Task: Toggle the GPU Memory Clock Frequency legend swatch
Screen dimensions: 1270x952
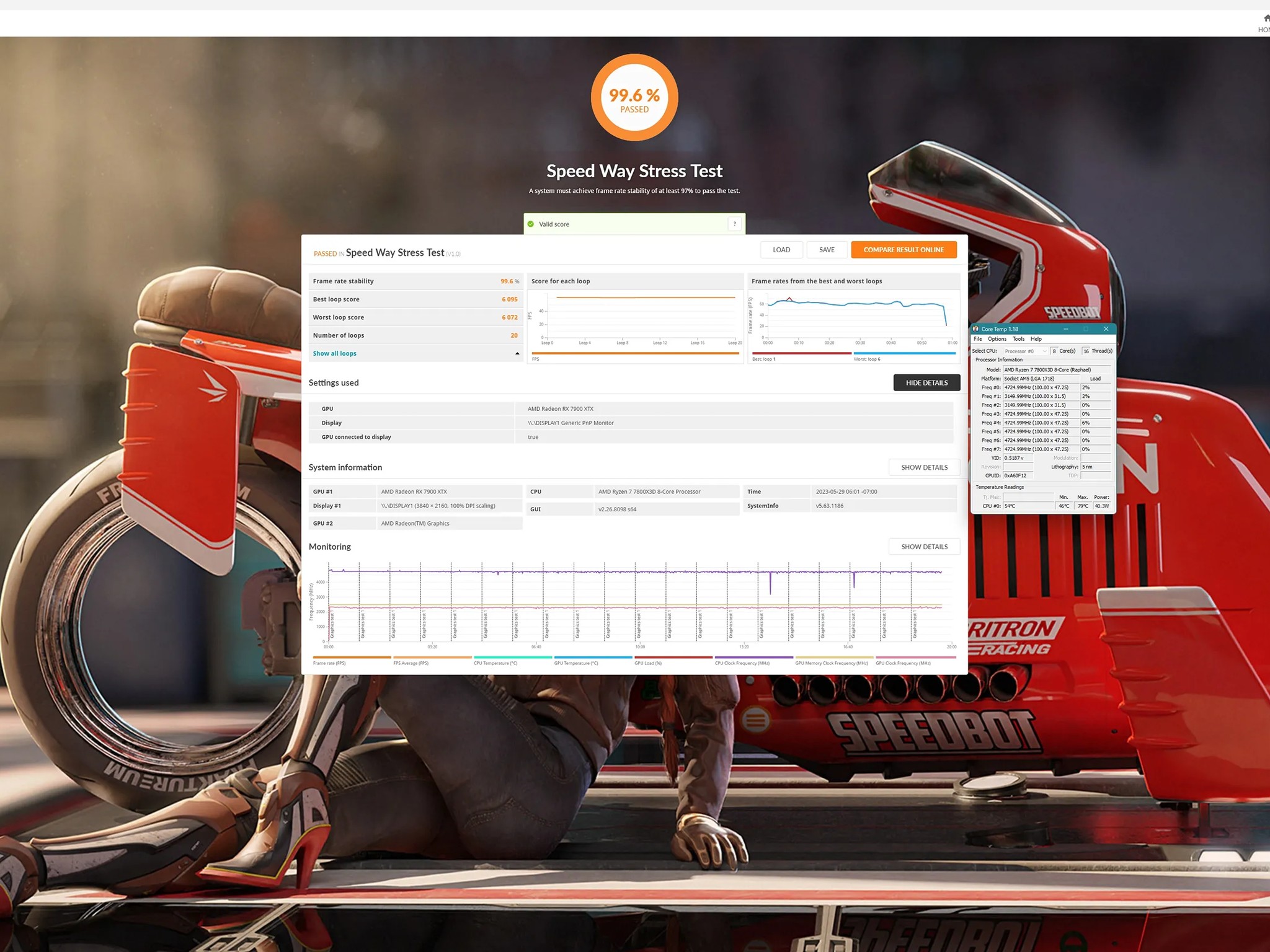Action: click(835, 657)
